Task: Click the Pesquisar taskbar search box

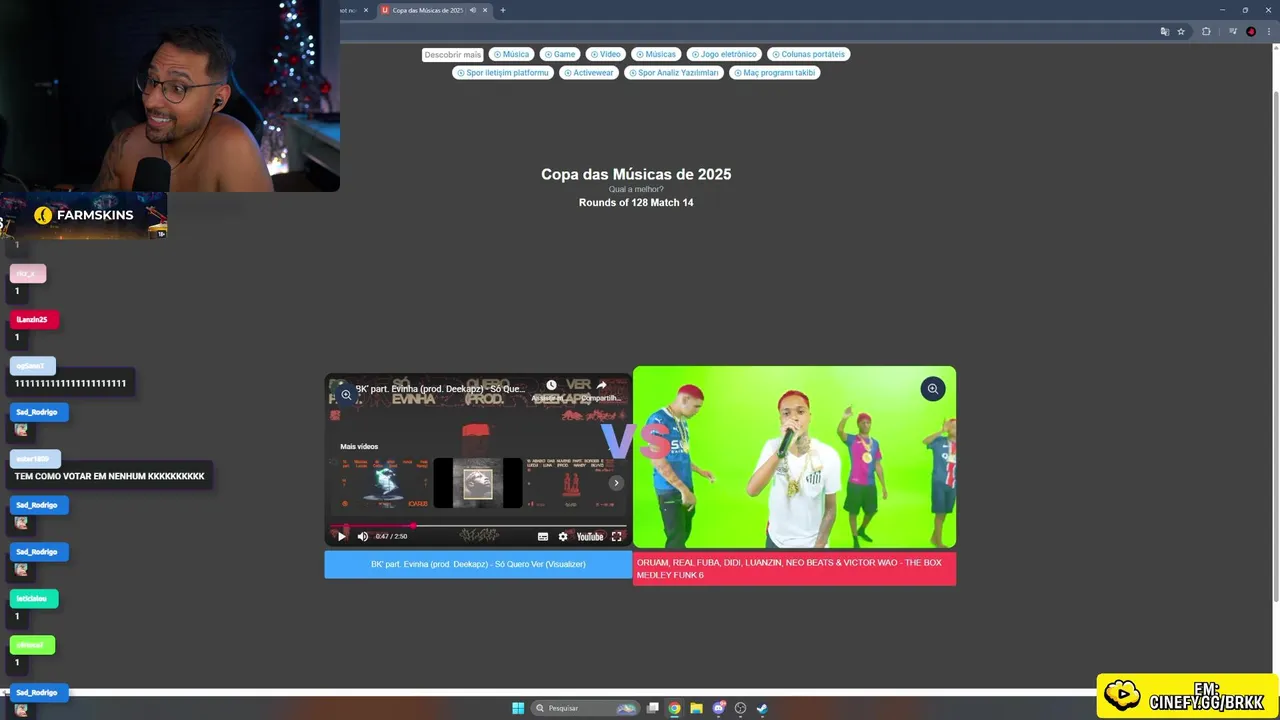Action: pos(586,708)
